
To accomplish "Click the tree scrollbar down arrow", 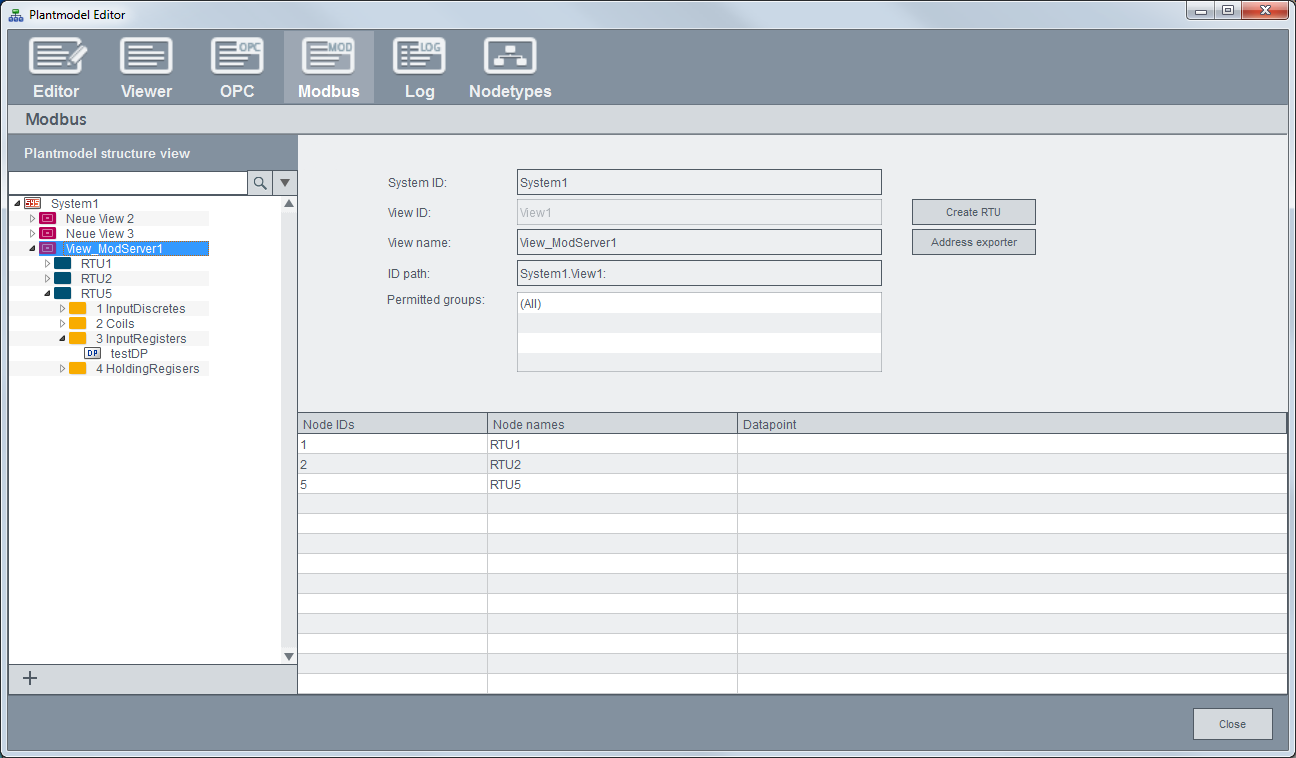I will [x=289, y=657].
